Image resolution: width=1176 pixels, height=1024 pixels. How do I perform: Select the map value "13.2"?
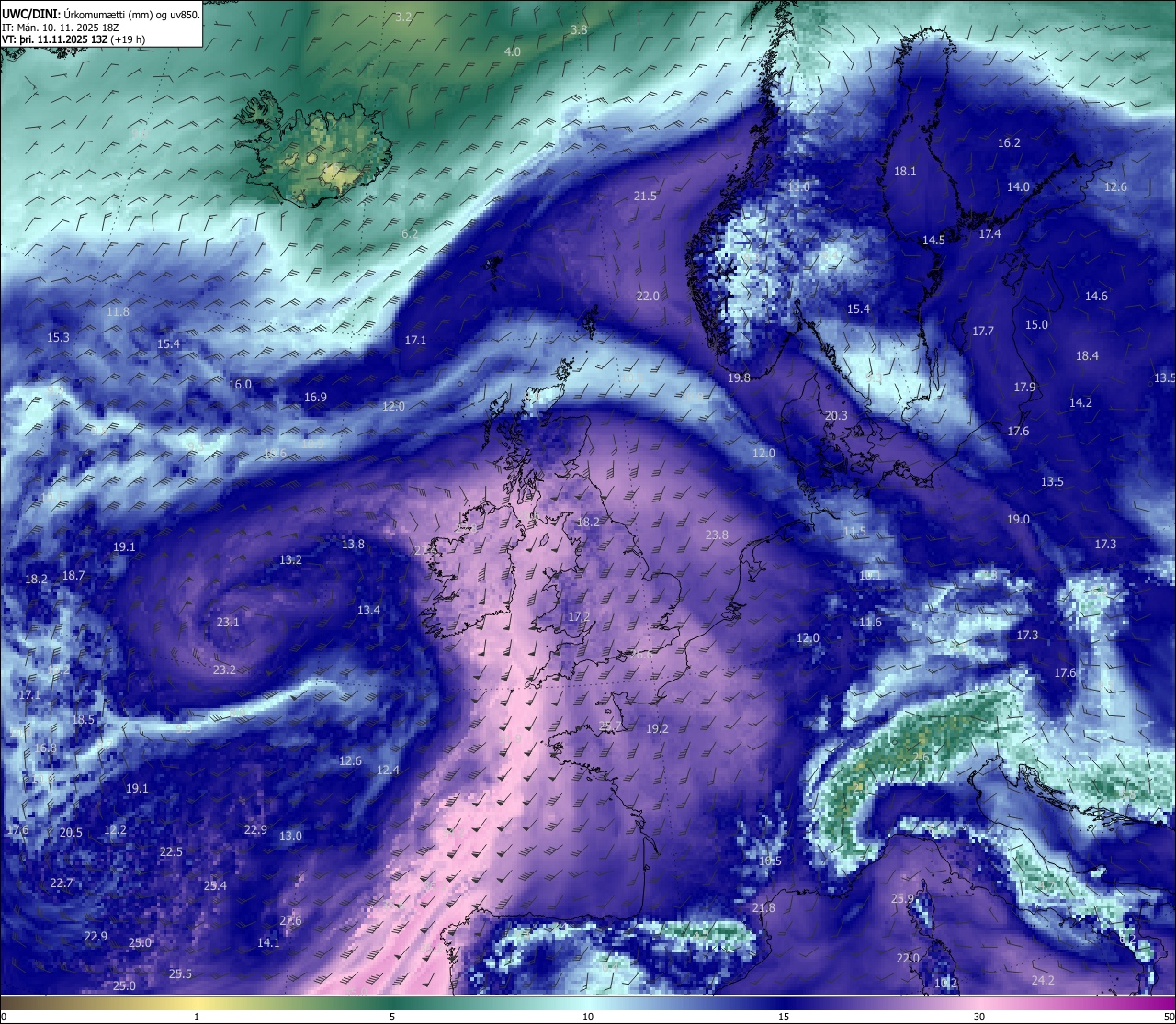(x=290, y=560)
